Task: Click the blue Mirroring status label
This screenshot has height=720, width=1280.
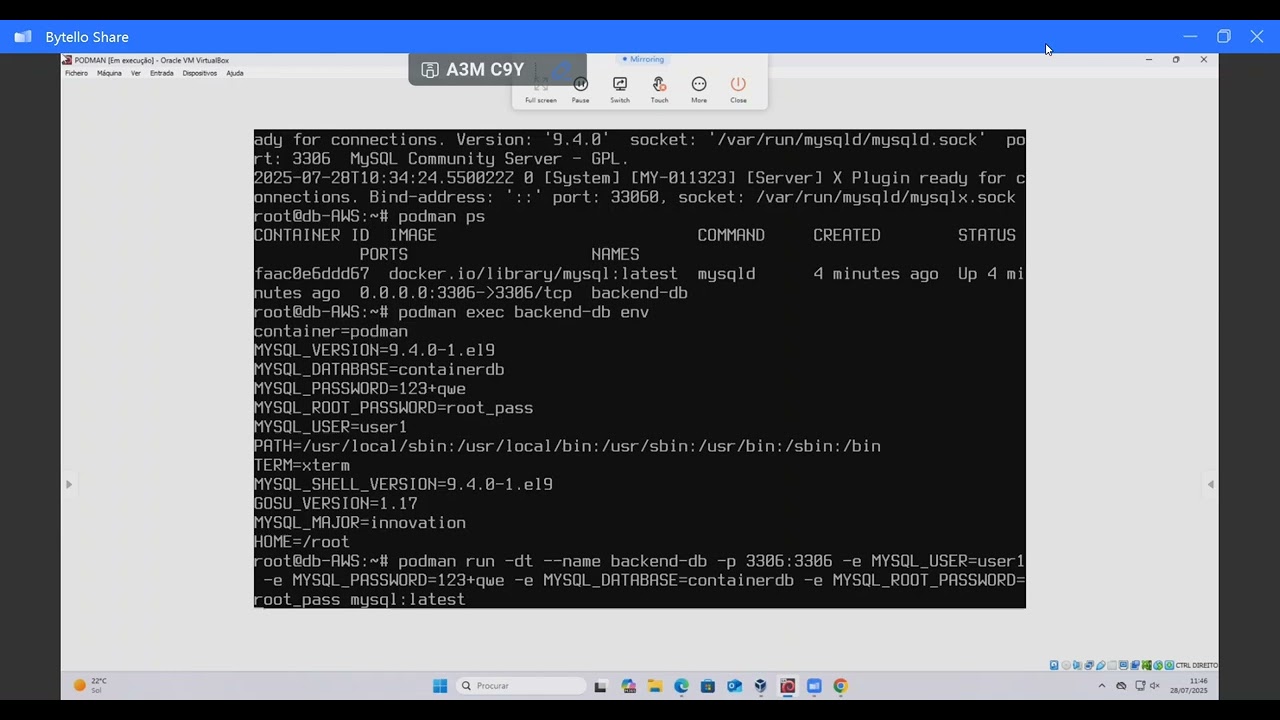Action: click(643, 59)
